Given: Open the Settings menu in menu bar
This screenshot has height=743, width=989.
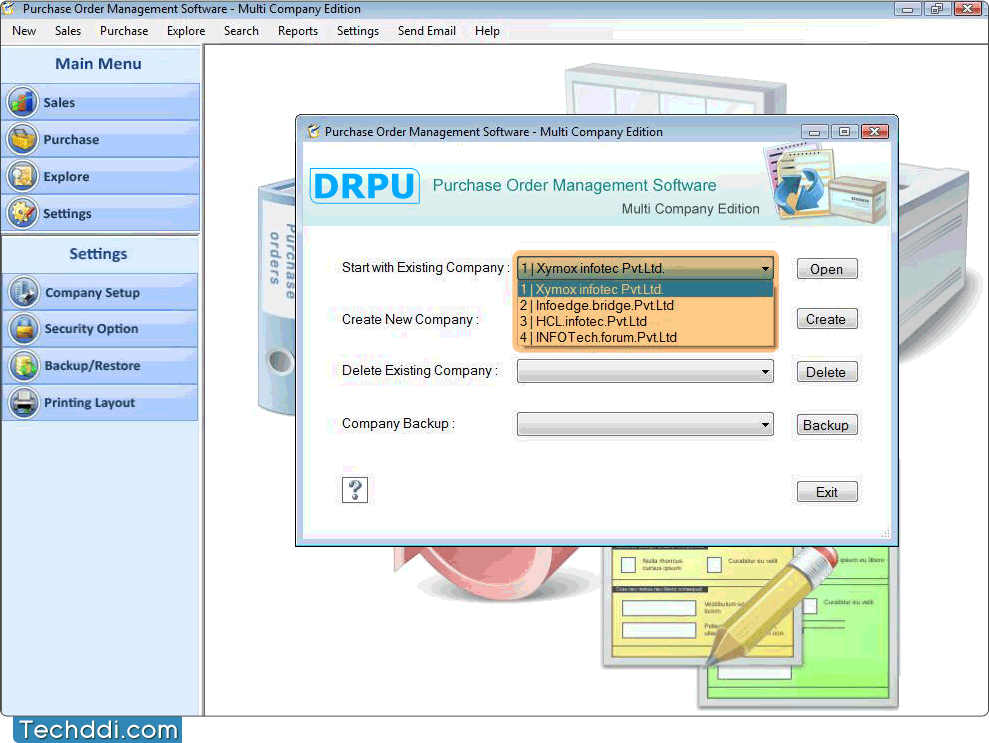Looking at the screenshot, I should tap(358, 31).
